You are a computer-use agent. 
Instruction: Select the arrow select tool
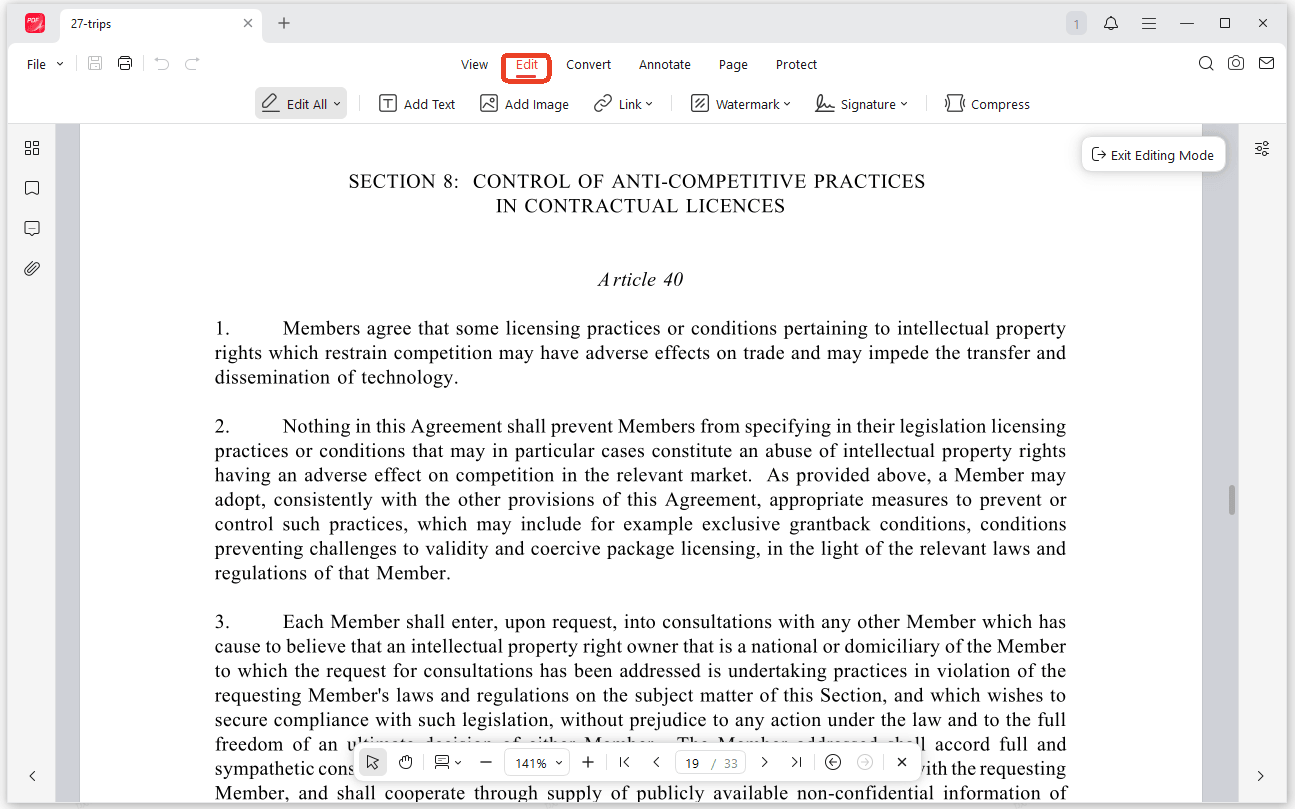click(x=373, y=762)
